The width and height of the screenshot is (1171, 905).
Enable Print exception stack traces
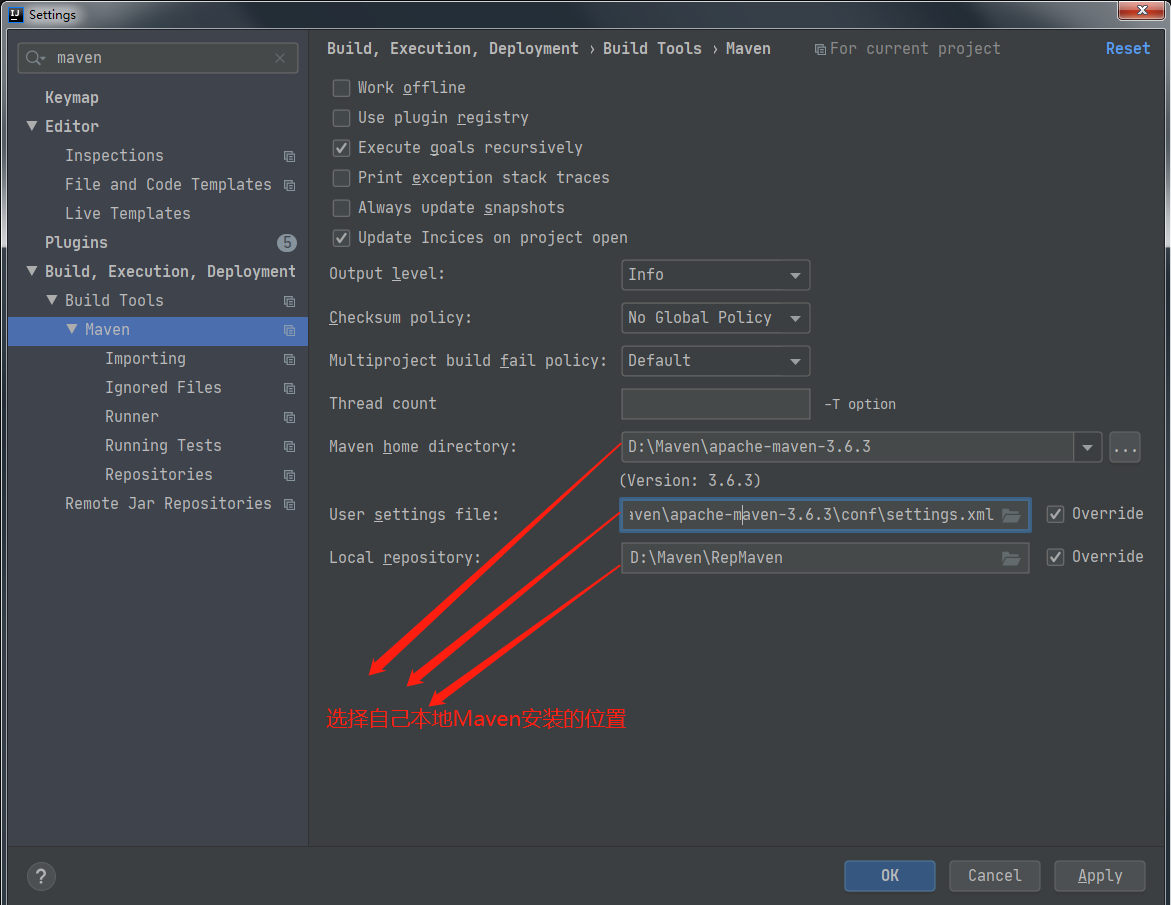pos(341,178)
